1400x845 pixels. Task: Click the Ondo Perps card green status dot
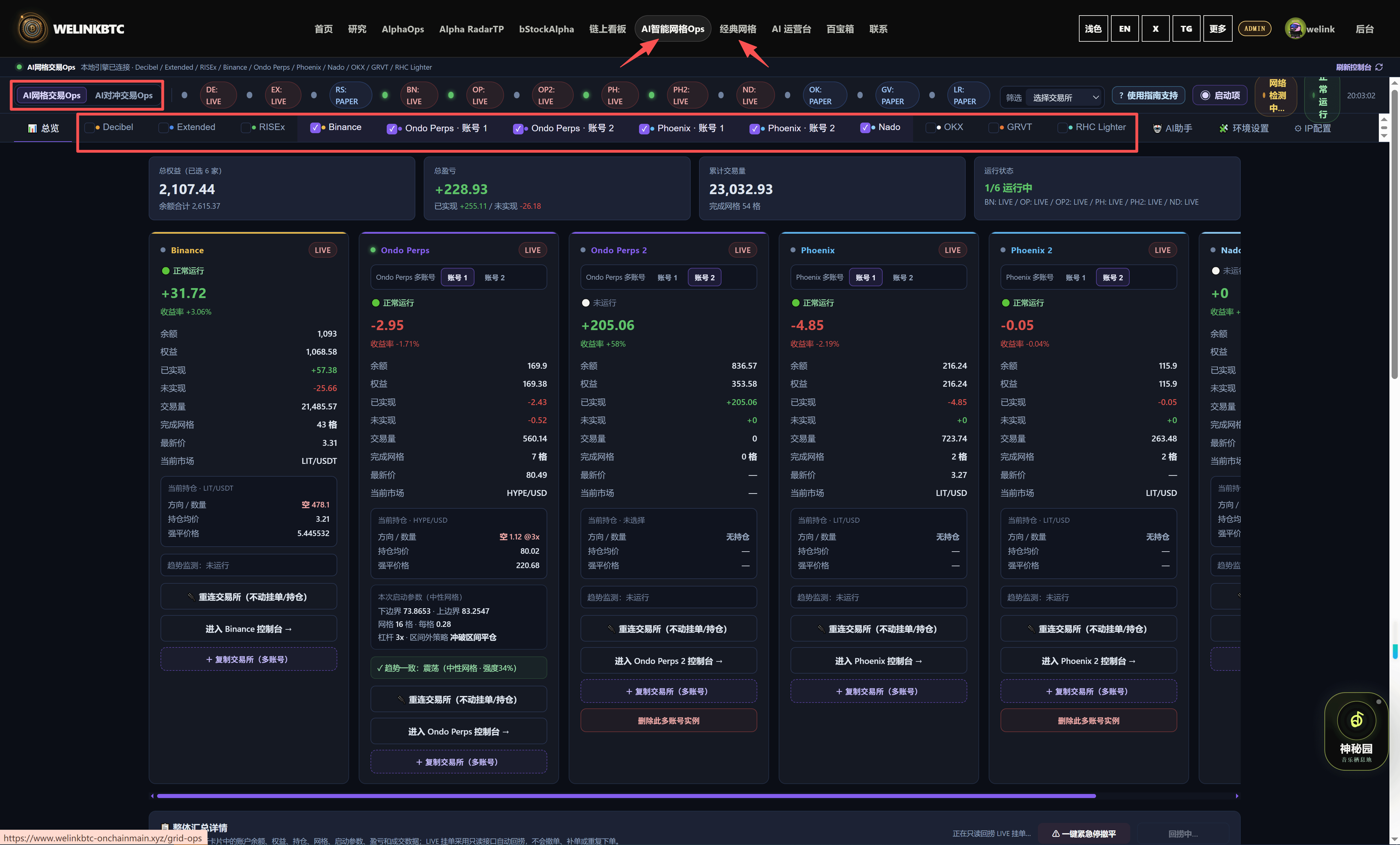pyautogui.click(x=373, y=250)
